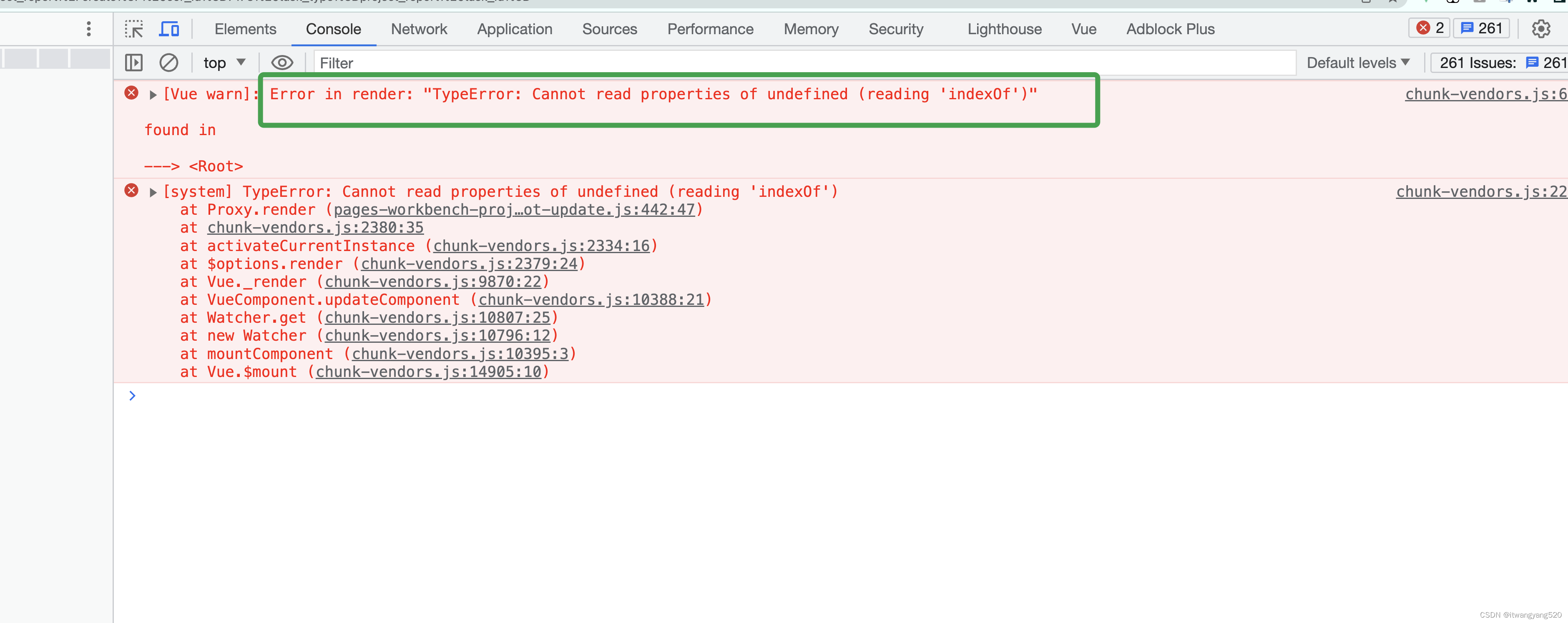Image resolution: width=1568 pixels, height=623 pixels.
Task: Open DevTools settings gear icon
Action: point(1540,29)
